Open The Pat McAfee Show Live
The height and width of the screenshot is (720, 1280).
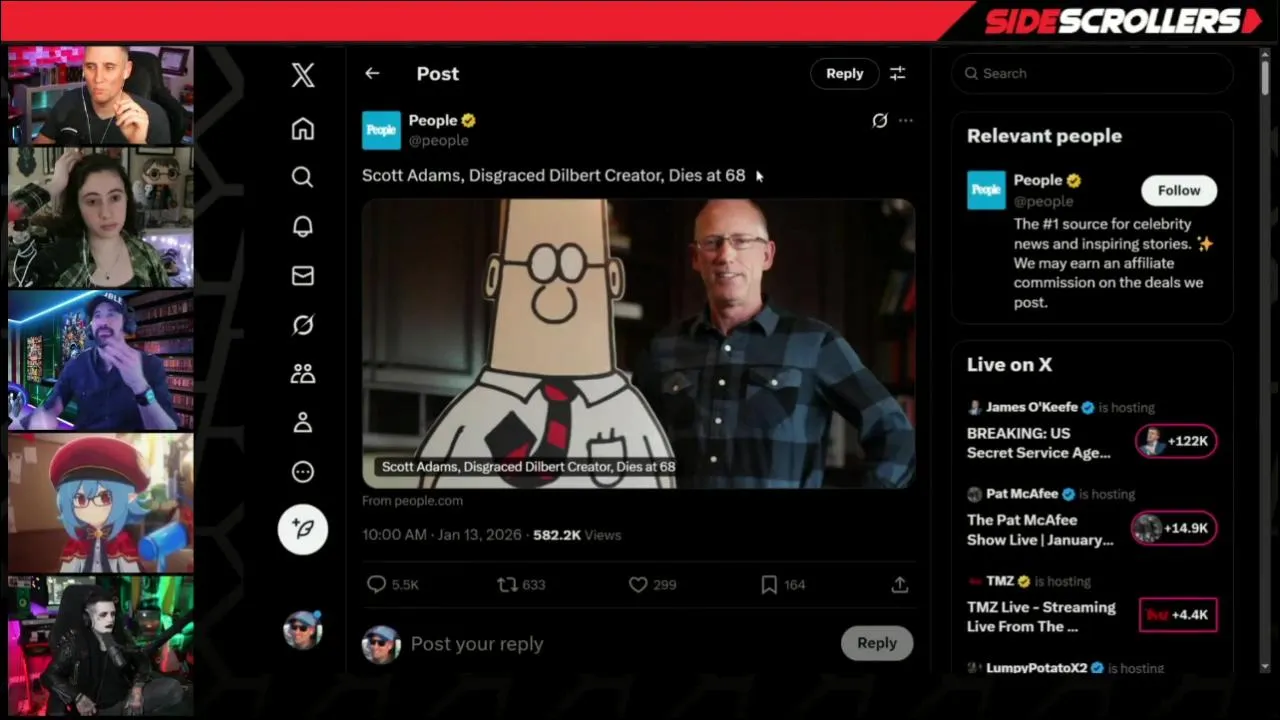pyautogui.click(x=1040, y=530)
